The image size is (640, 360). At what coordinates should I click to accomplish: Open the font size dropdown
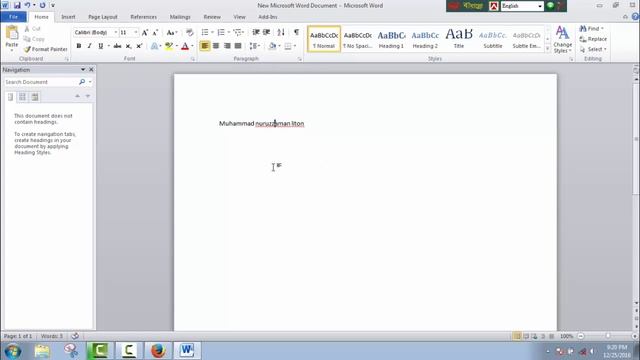coord(136,32)
